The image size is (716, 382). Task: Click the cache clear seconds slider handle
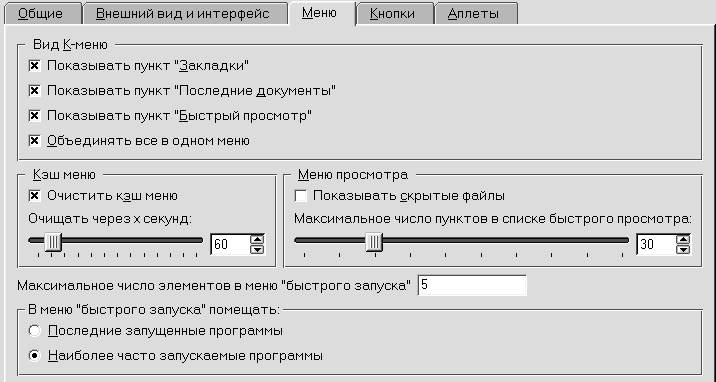[53, 242]
